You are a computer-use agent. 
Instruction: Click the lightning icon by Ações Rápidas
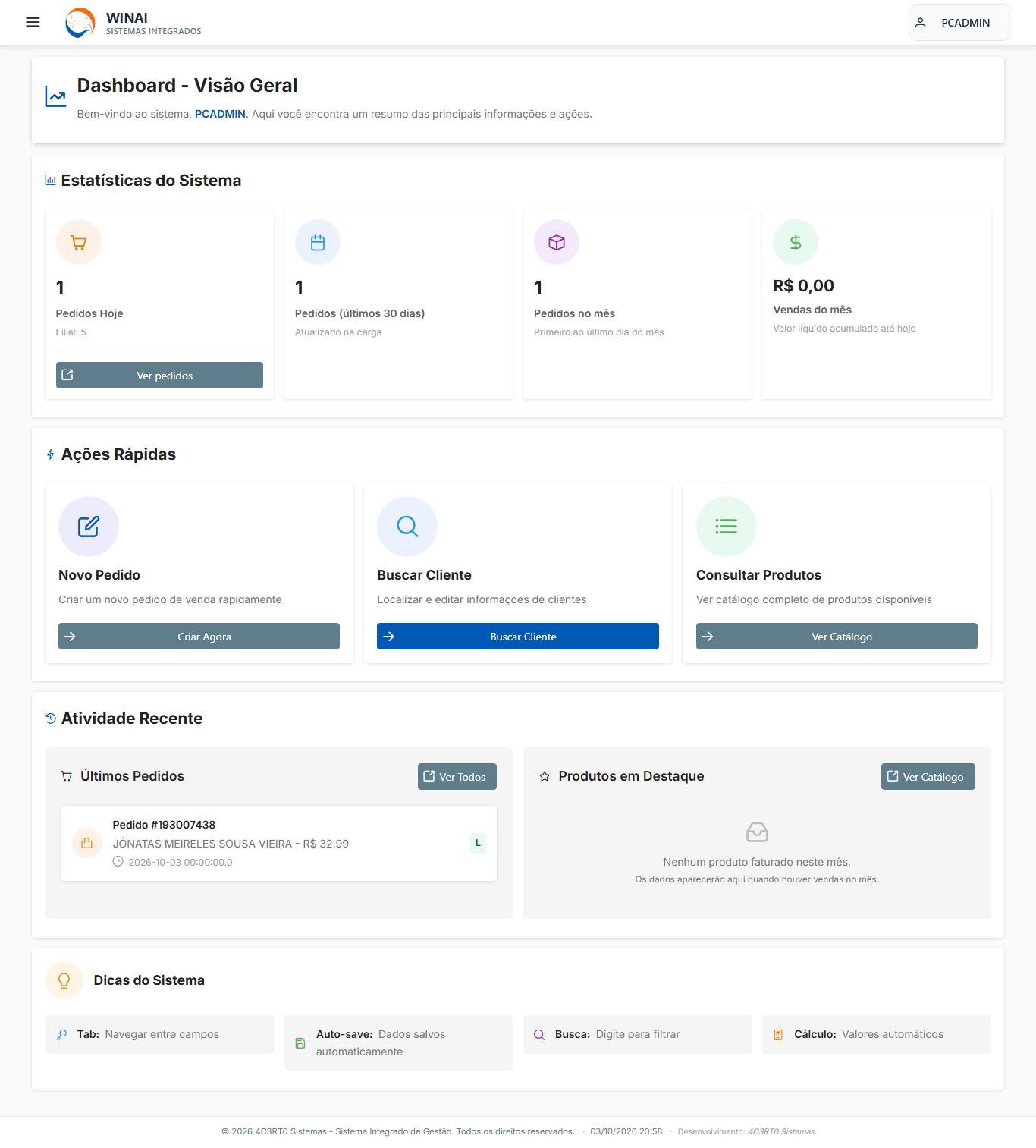[x=50, y=454]
